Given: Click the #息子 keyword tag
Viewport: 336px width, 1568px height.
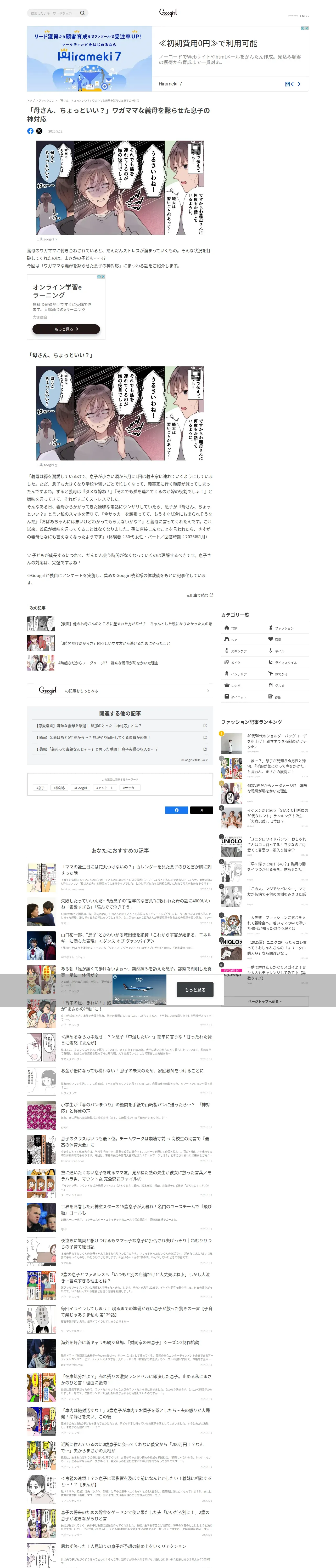Looking at the screenshot, I should 40,788.
